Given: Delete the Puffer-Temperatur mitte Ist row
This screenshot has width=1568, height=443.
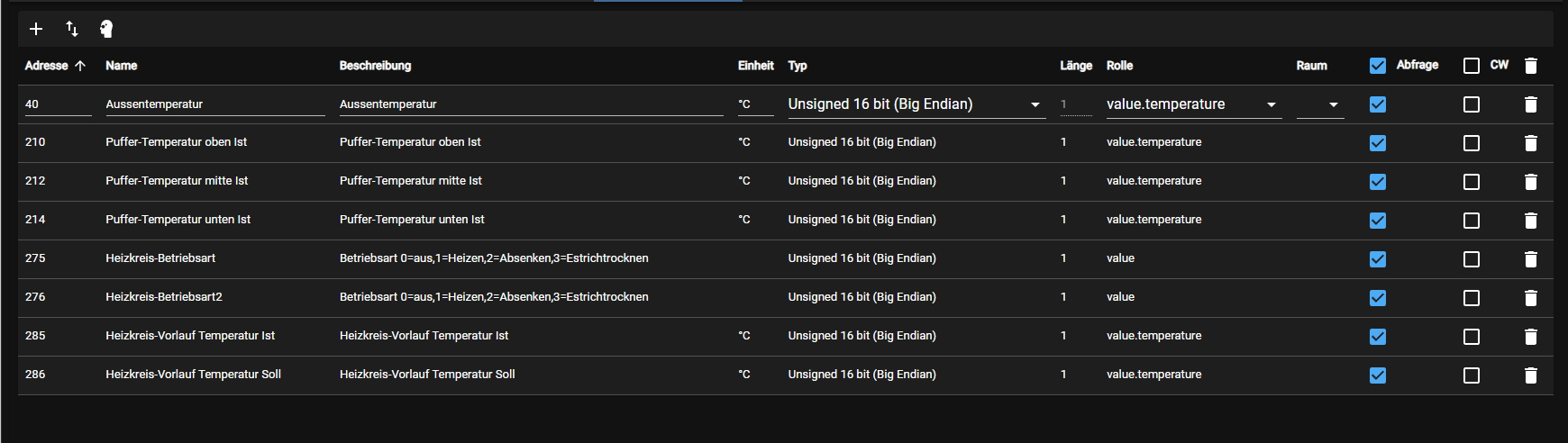Looking at the screenshot, I should pos(1530,182).
